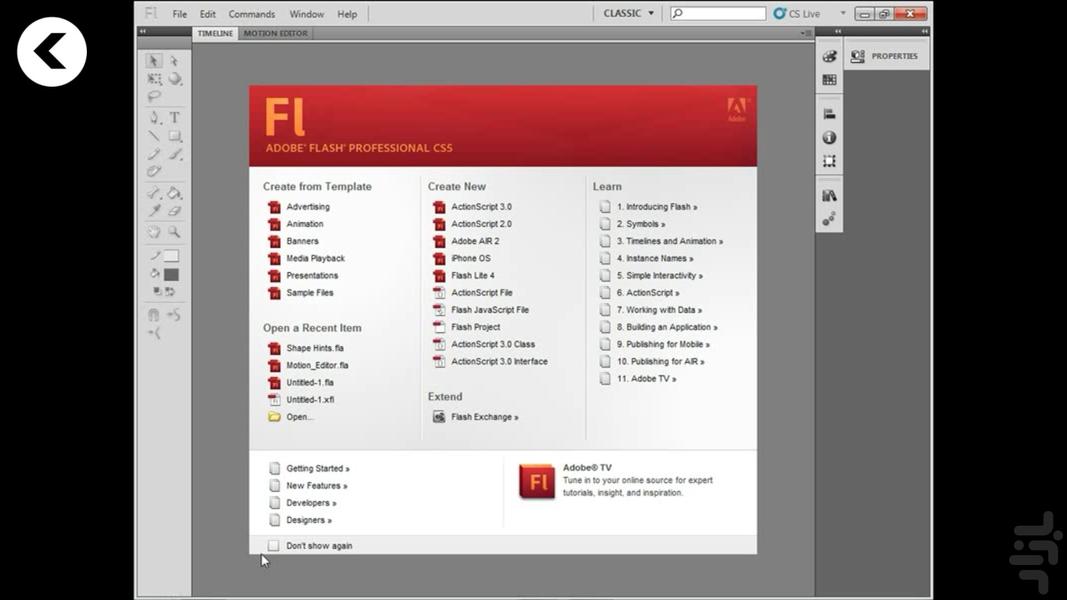Collapse the Properties panel dock arrows
The height and width of the screenshot is (600, 1067).
[x=925, y=31]
